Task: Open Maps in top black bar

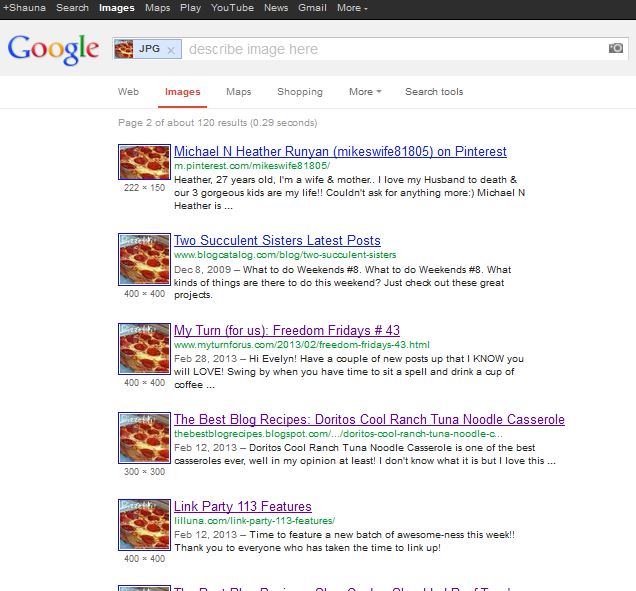Action: [157, 8]
